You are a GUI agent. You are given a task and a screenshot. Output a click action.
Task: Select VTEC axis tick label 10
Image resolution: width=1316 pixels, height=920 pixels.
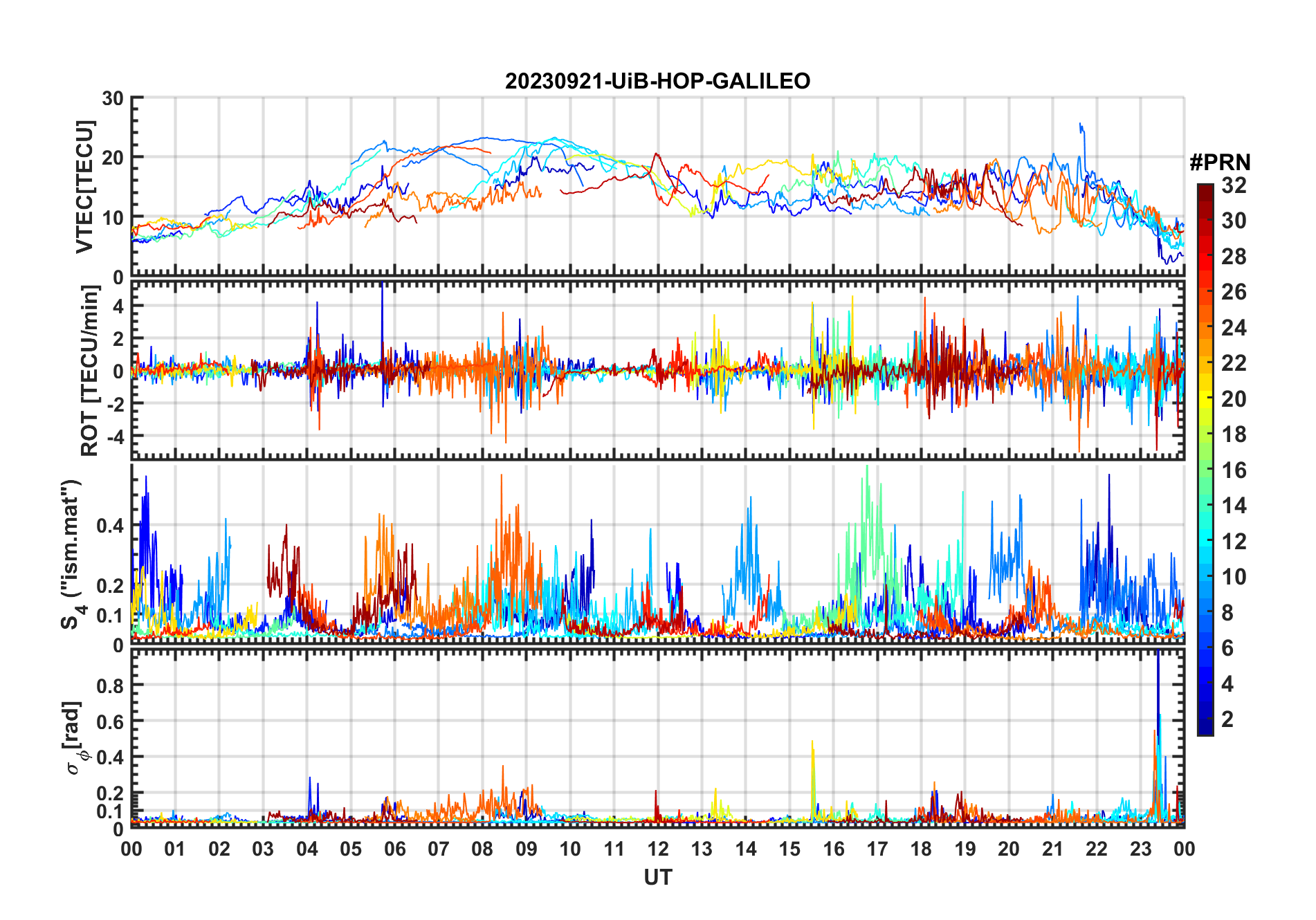coord(113,218)
